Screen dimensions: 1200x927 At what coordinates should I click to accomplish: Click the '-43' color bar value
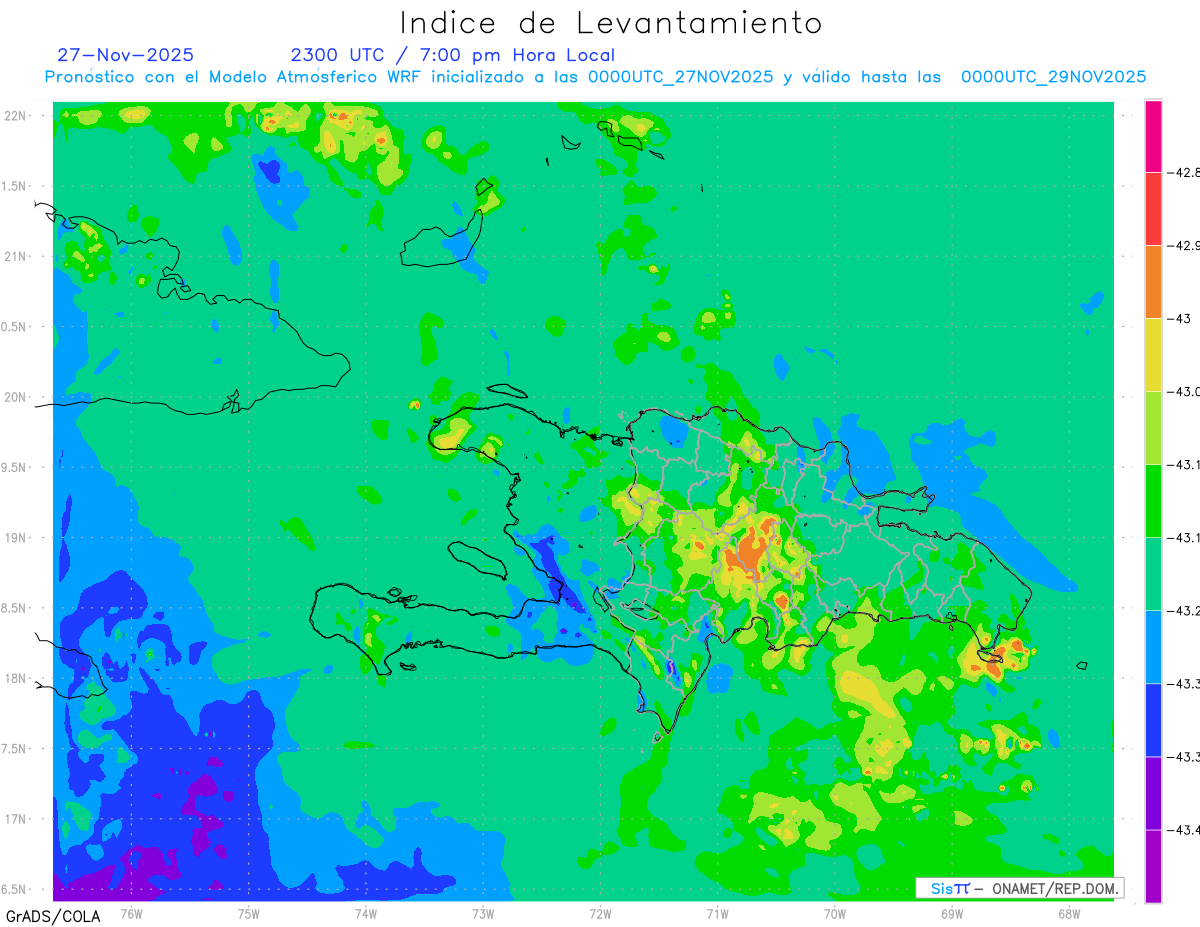(x=1181, y=319)
